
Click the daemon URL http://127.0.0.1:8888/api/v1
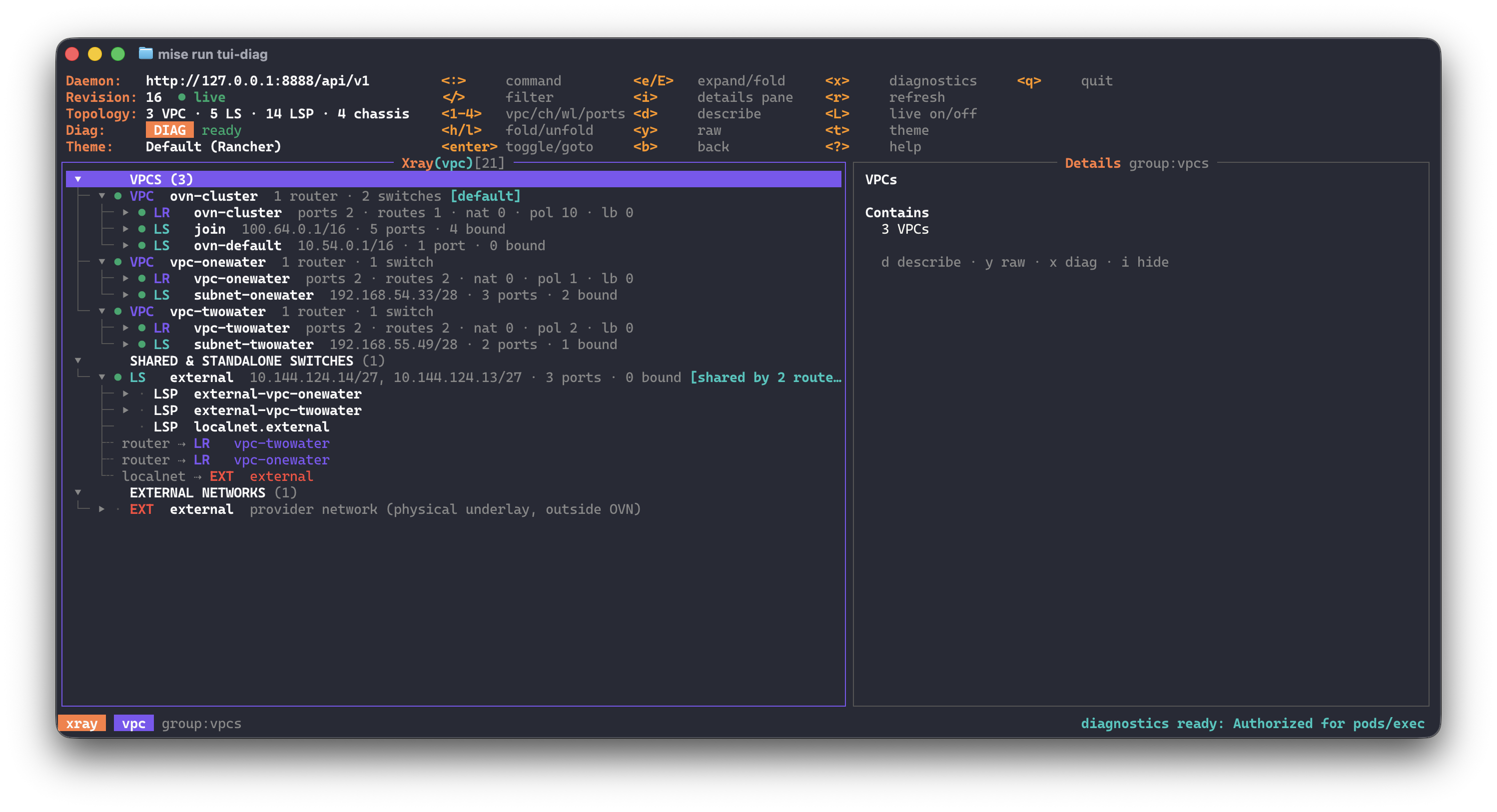(x=257, y=81)
